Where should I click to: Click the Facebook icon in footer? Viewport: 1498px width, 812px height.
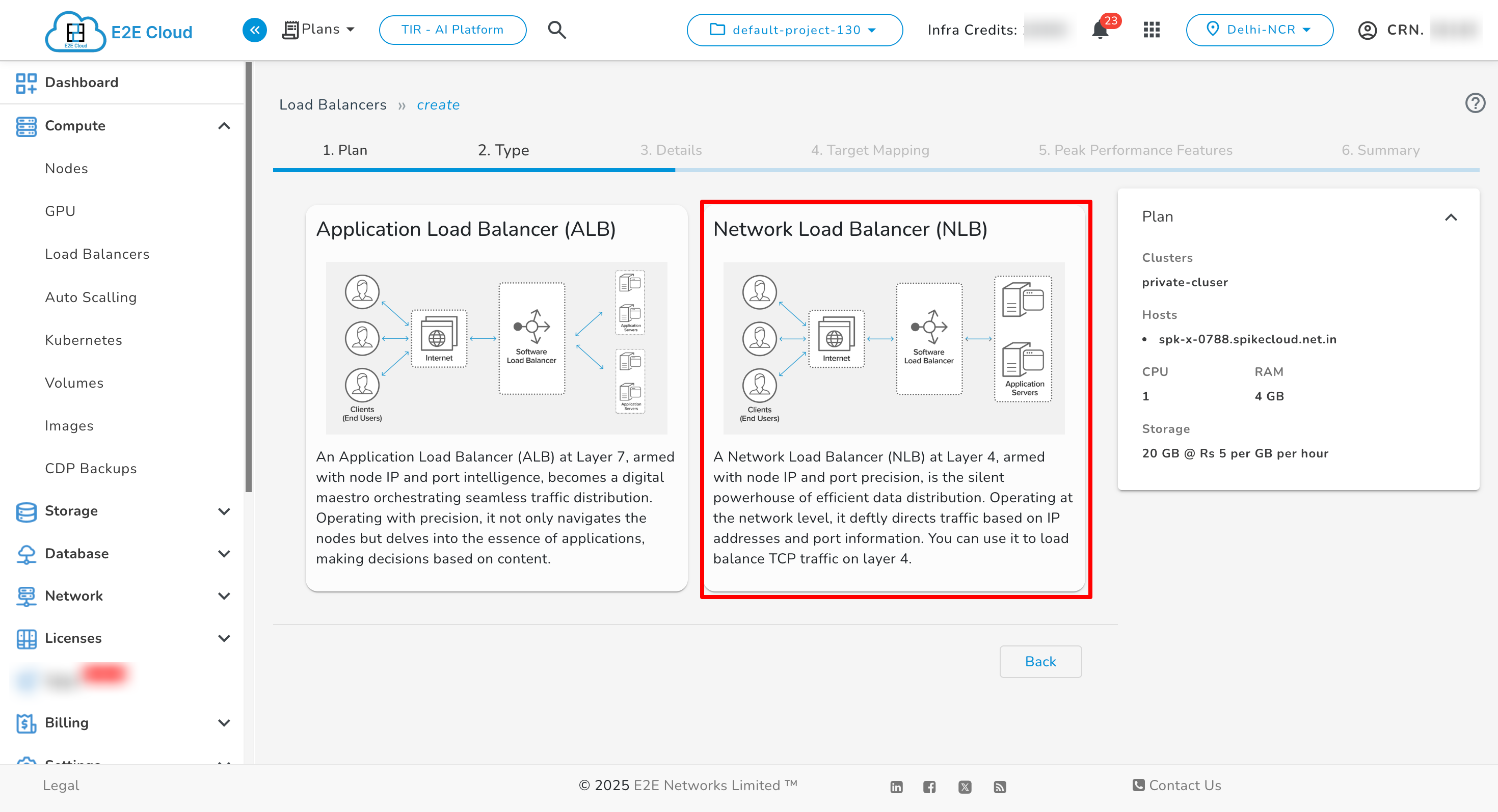pyautogui.click(x=929, y=787)
